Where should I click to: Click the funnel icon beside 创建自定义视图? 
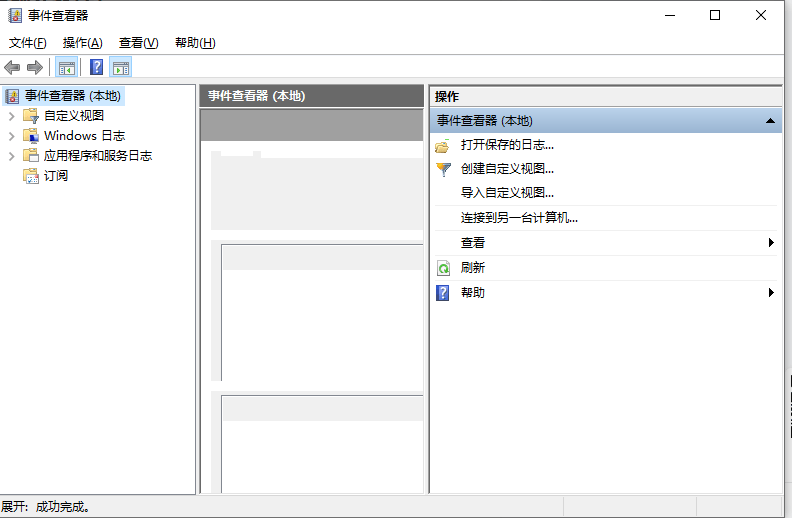tap(443, 169)
